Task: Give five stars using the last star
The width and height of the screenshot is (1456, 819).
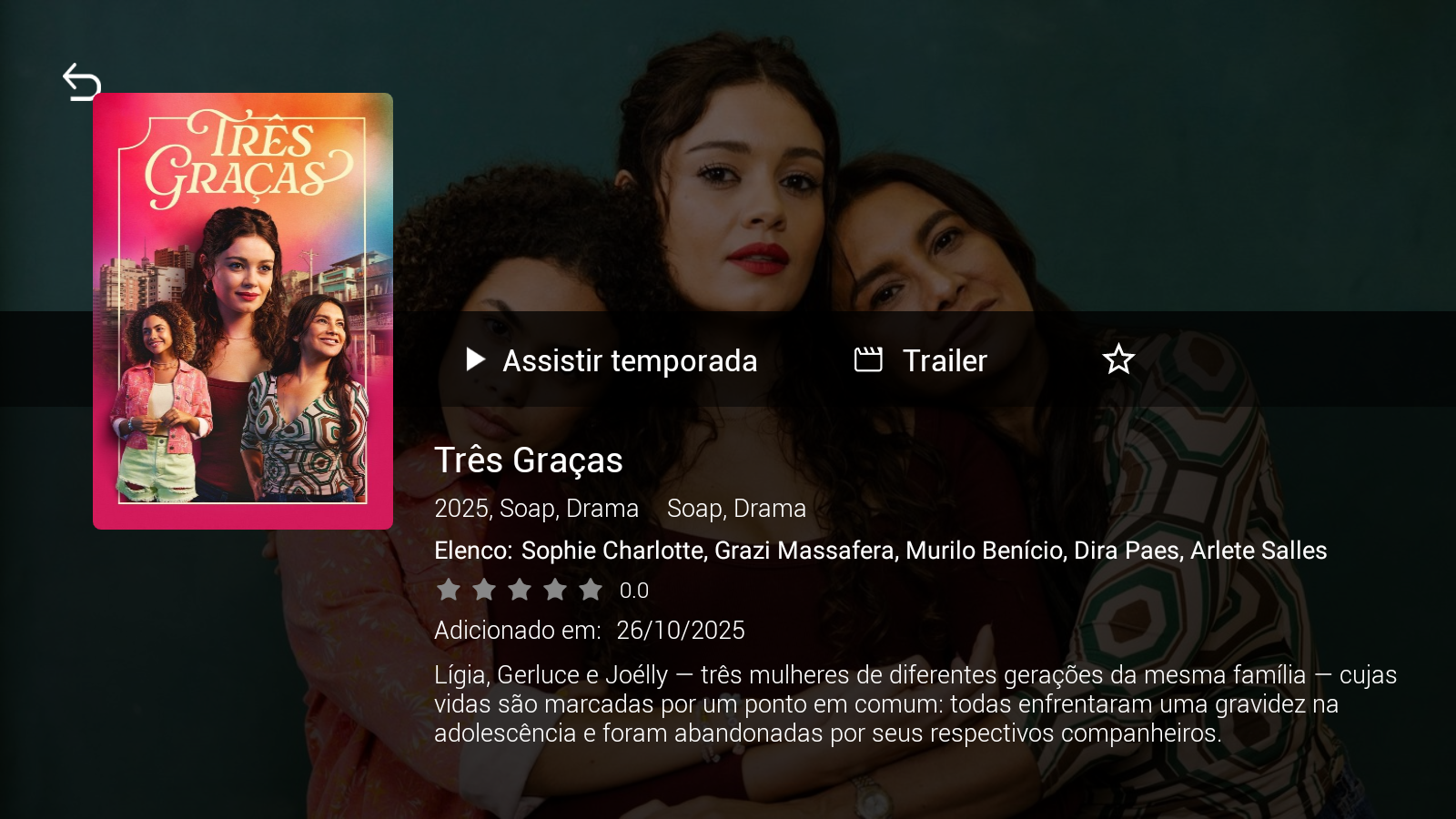Action: pyautogui.click(x=591, y=590)
